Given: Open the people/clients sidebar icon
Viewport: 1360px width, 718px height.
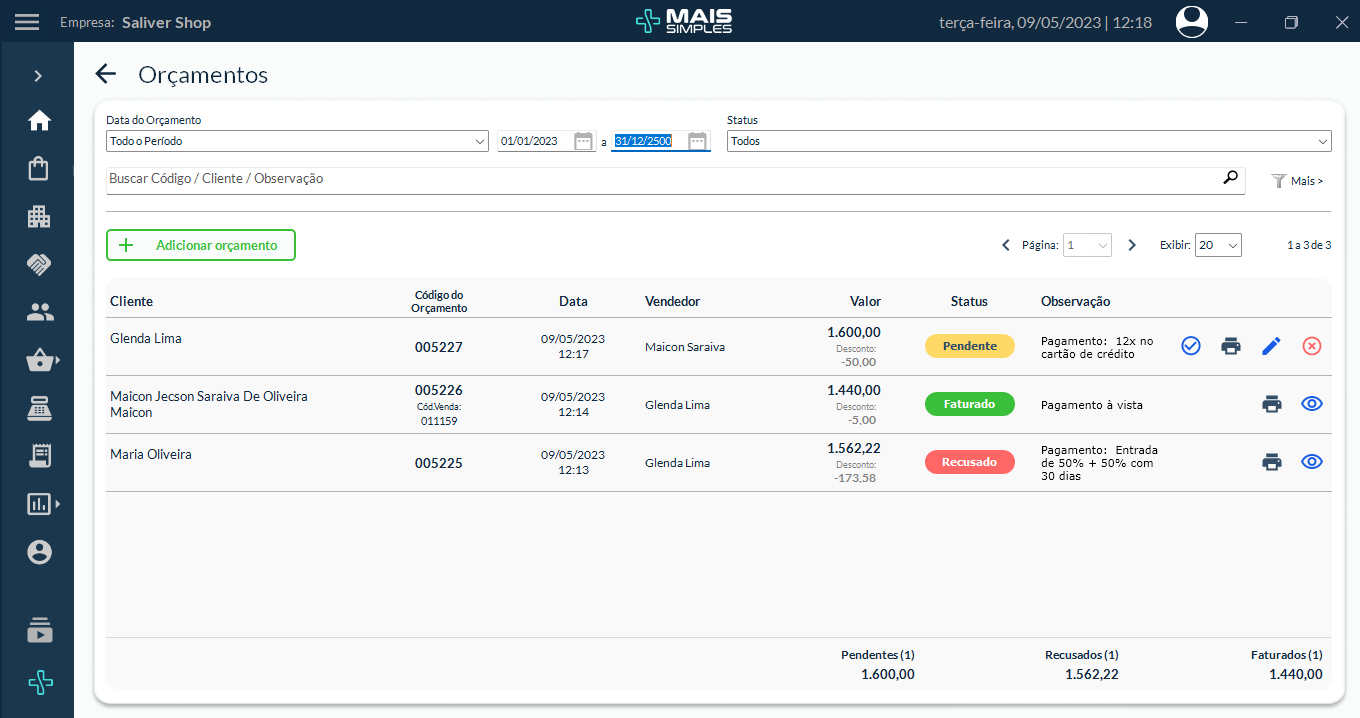Looking at the screenshot, I should click(x=39, y=312).
